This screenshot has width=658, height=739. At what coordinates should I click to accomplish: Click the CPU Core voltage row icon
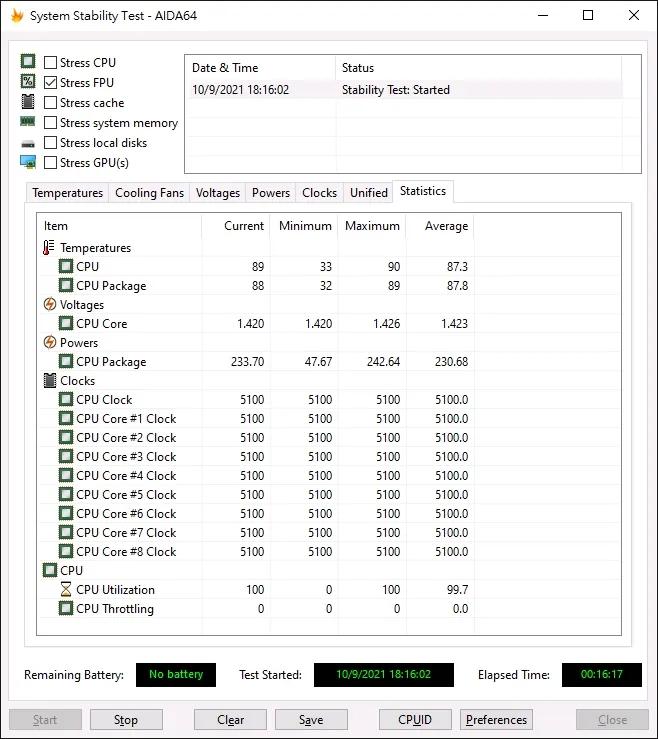66,323
